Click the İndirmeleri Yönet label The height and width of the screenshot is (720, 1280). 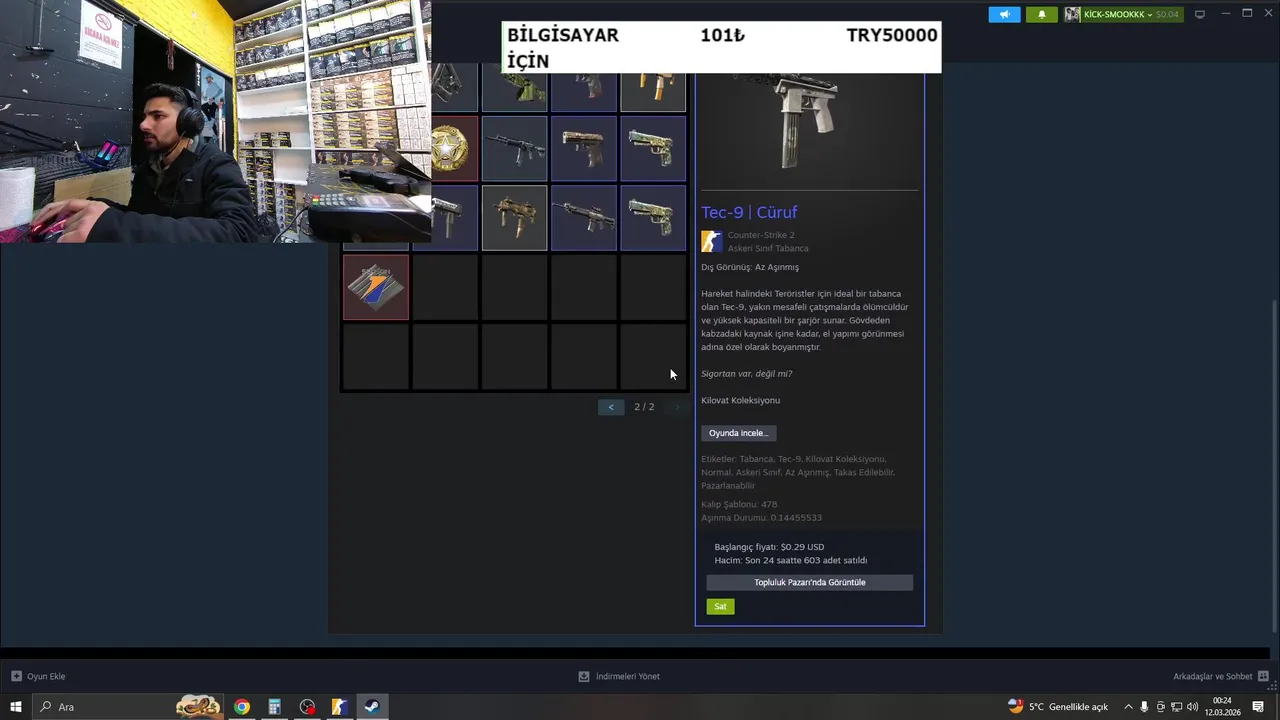click(628, 676)
